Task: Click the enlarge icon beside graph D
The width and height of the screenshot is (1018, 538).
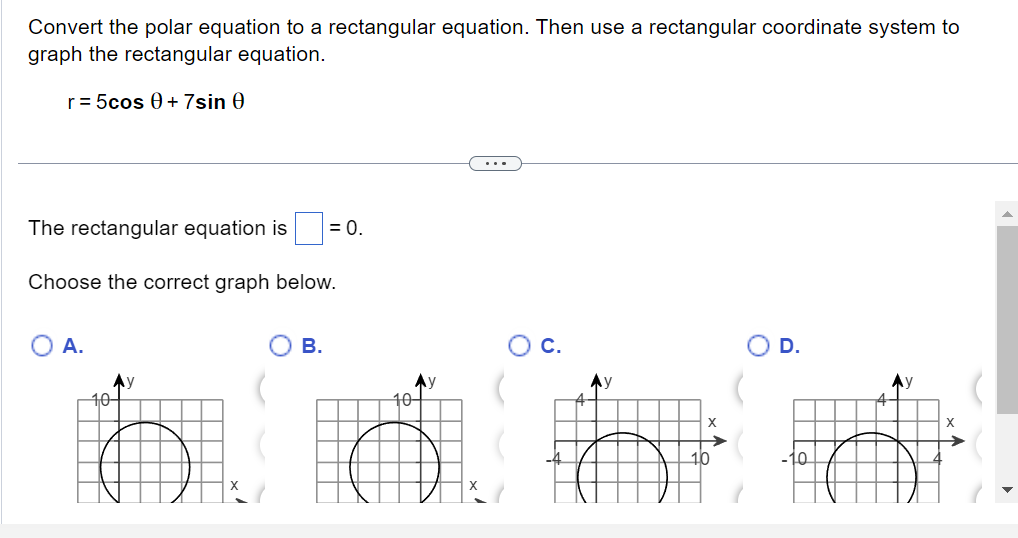Action: [978, 388]
